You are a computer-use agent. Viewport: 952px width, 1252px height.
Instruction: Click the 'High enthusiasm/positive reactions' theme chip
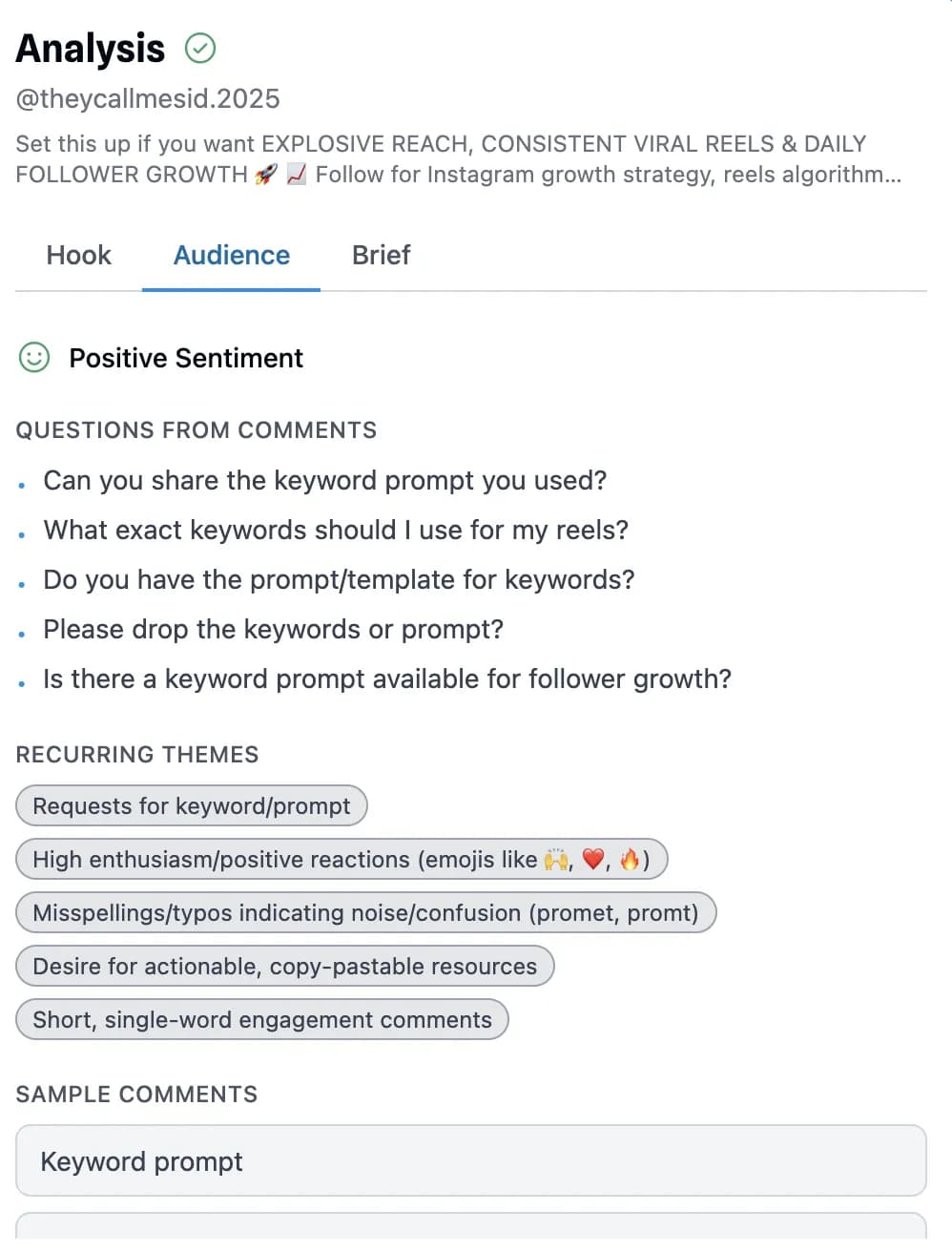pyautogui.click(x=341, y=860)
